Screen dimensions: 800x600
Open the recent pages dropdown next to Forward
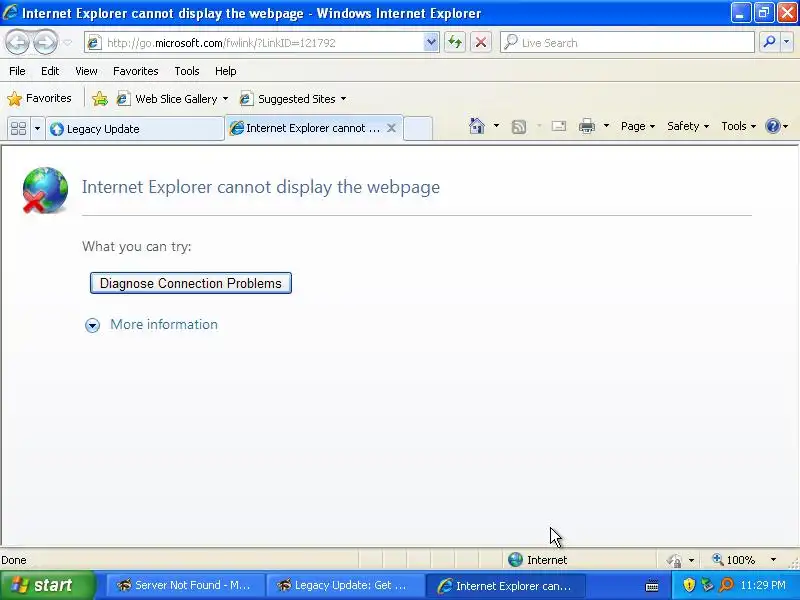[67, 43]
